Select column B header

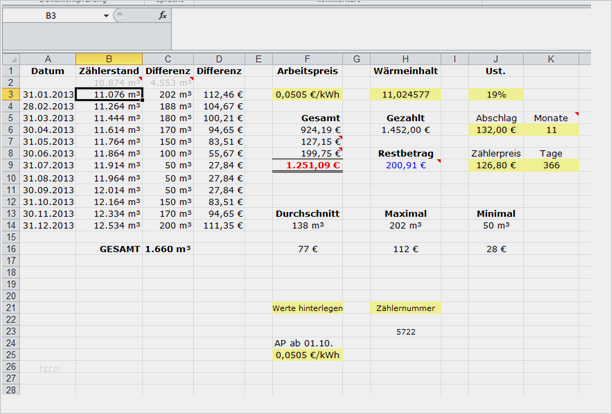(x=109, y=59)
